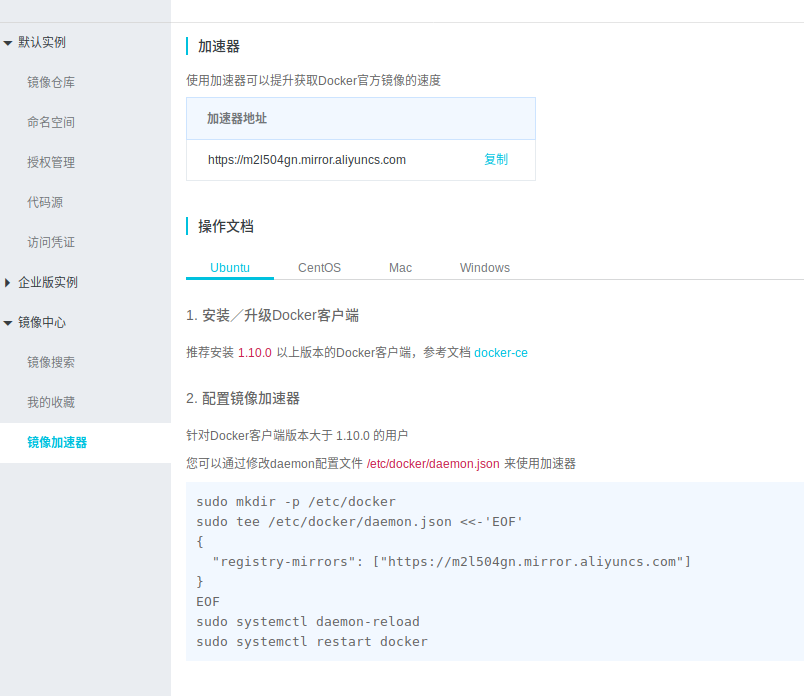The image size is (804, 696).
Task: Click the /etc/docker/daemon.json path text
Action: (433, 464)
